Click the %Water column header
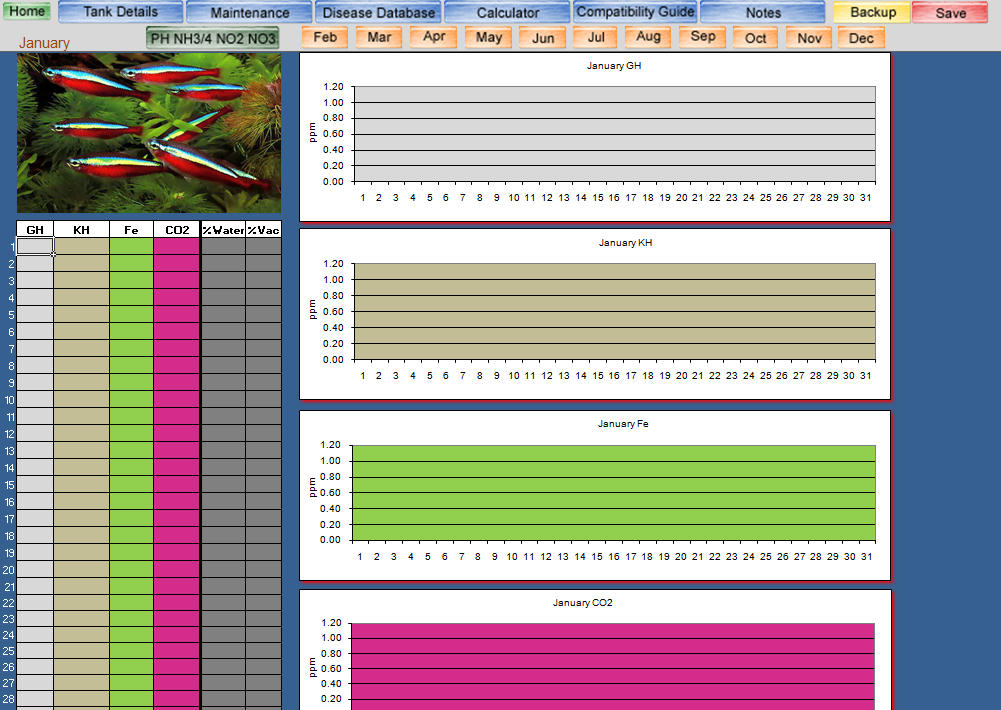 pos(224,229)
